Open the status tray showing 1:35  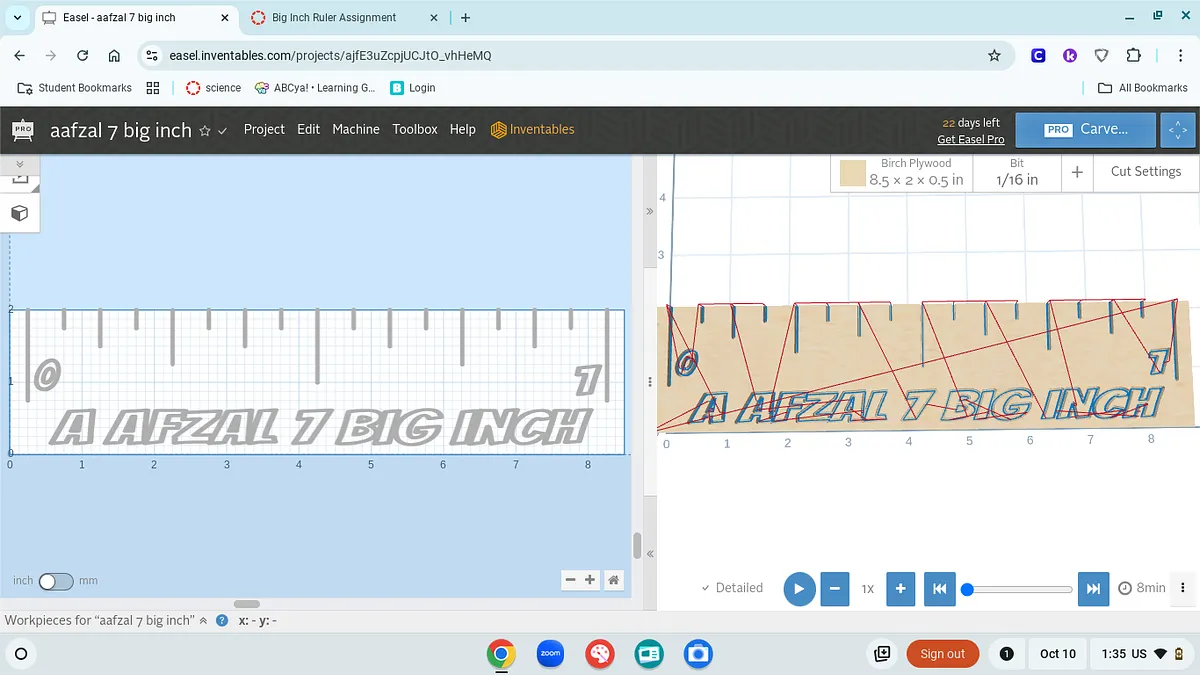coord(1143,654)
